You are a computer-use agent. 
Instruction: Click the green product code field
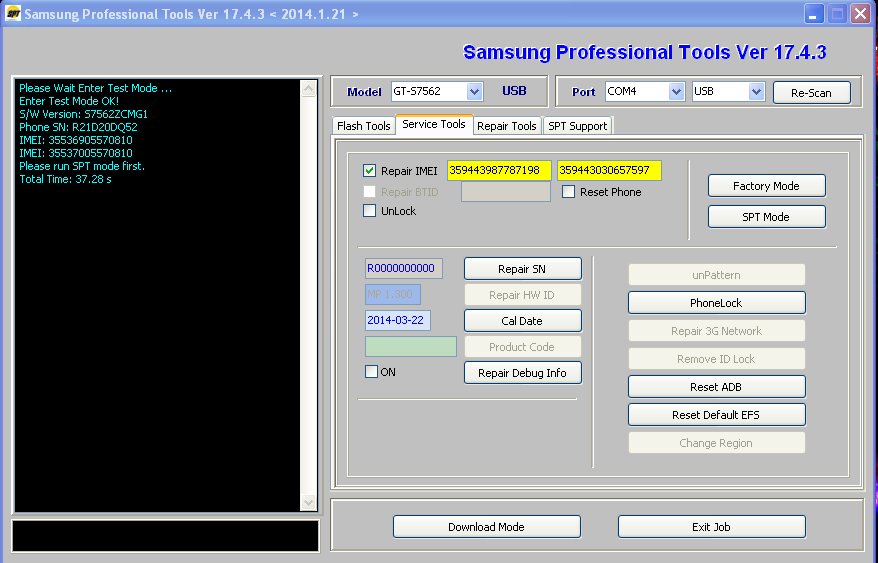pyautogui.click(x=410, y=347)
